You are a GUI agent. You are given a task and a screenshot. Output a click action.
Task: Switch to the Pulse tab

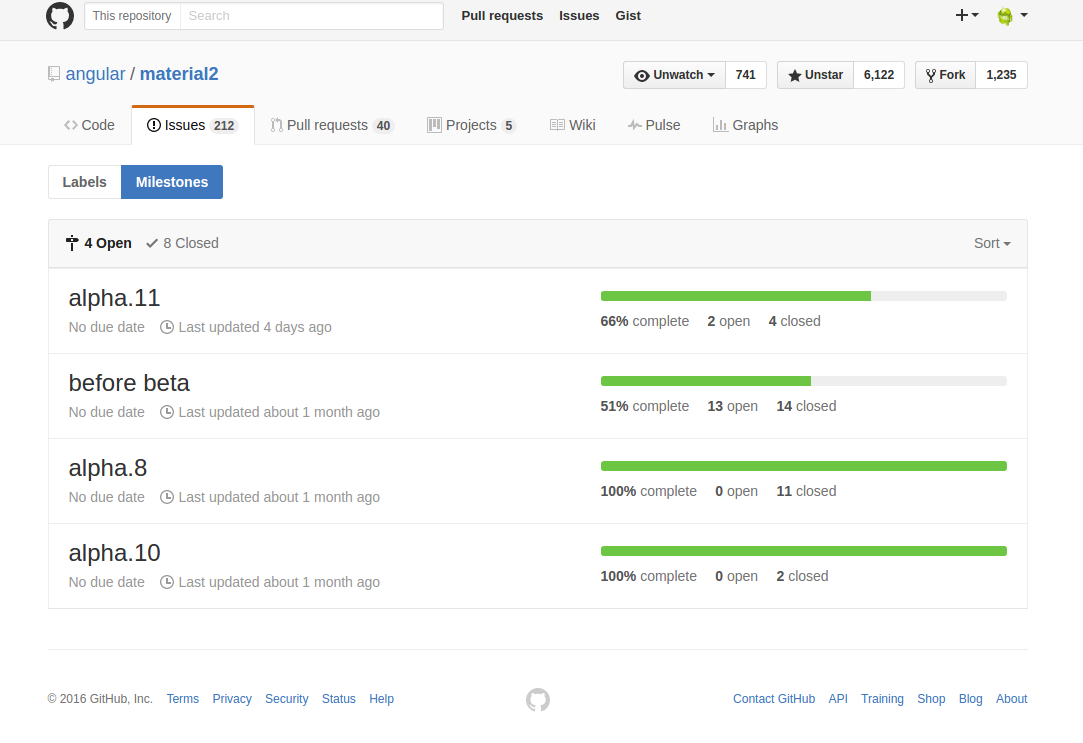[x=654, y=125]
